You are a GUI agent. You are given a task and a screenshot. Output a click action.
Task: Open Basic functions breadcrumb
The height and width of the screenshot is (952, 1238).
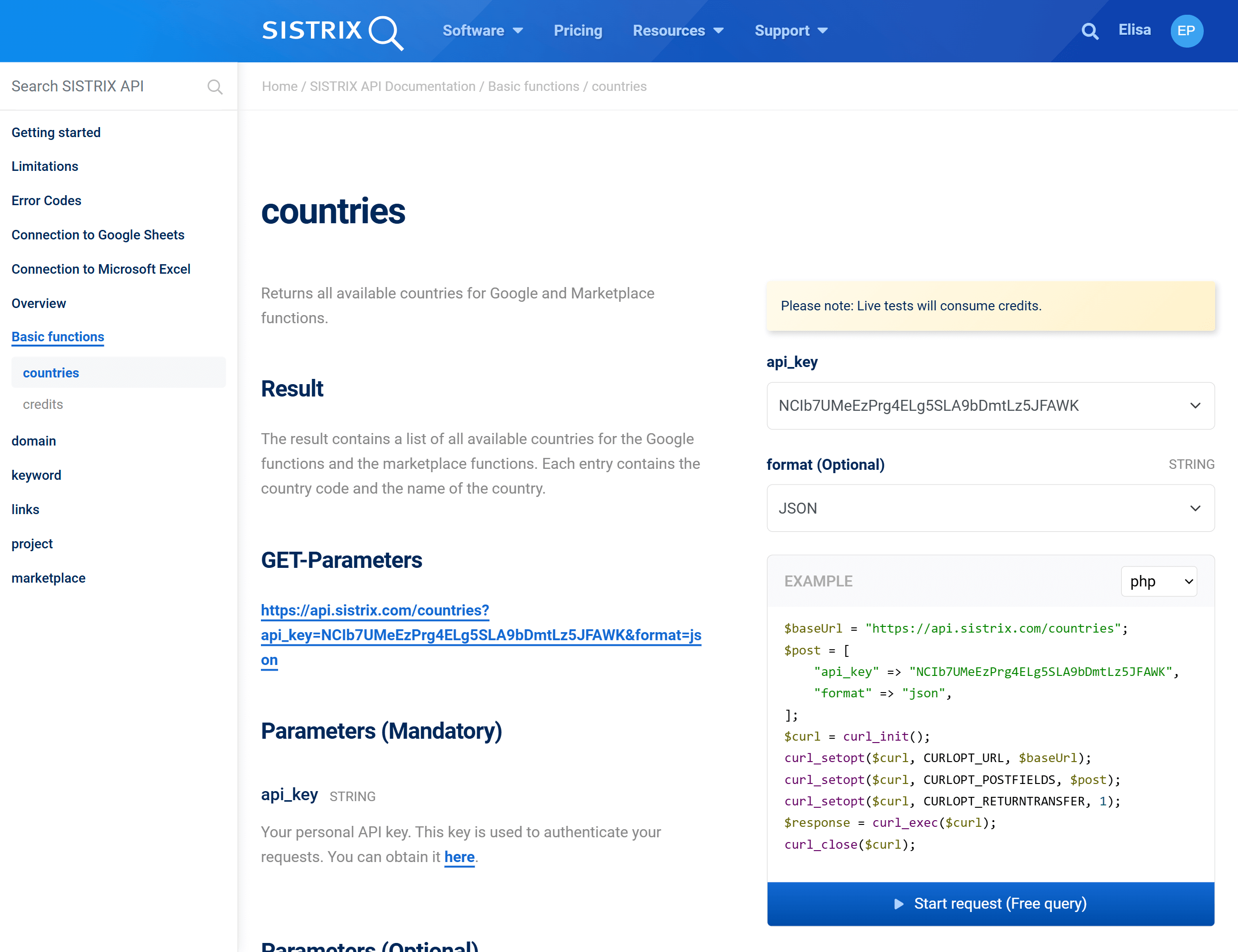click(533, 86)
